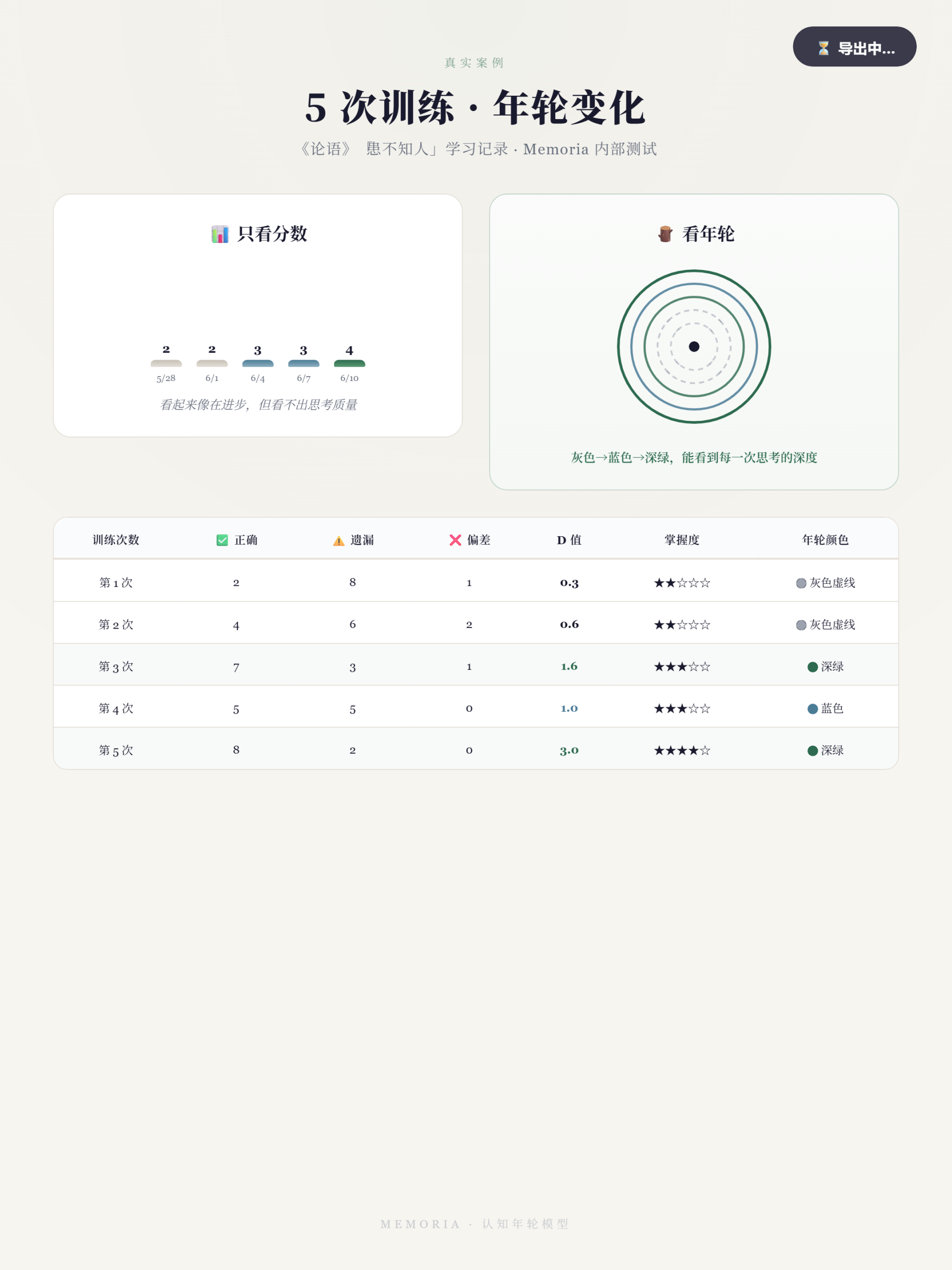
Task: Click the subtitle mentioning Memoria 内部测试
Action: coord(476,149)
